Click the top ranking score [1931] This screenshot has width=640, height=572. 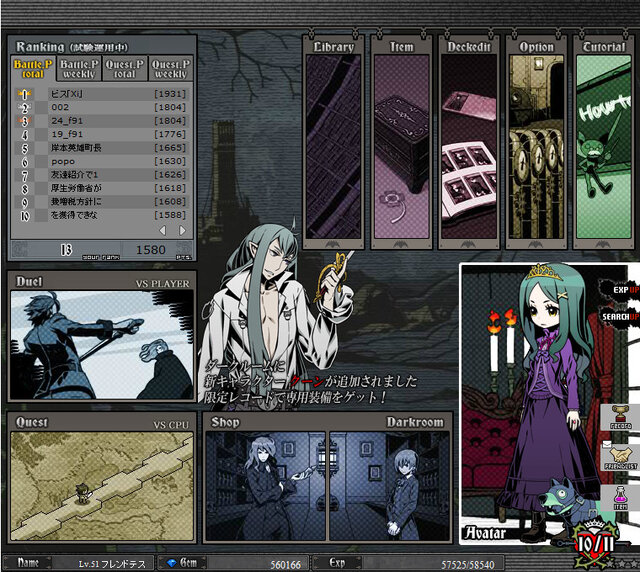(170, 94)
